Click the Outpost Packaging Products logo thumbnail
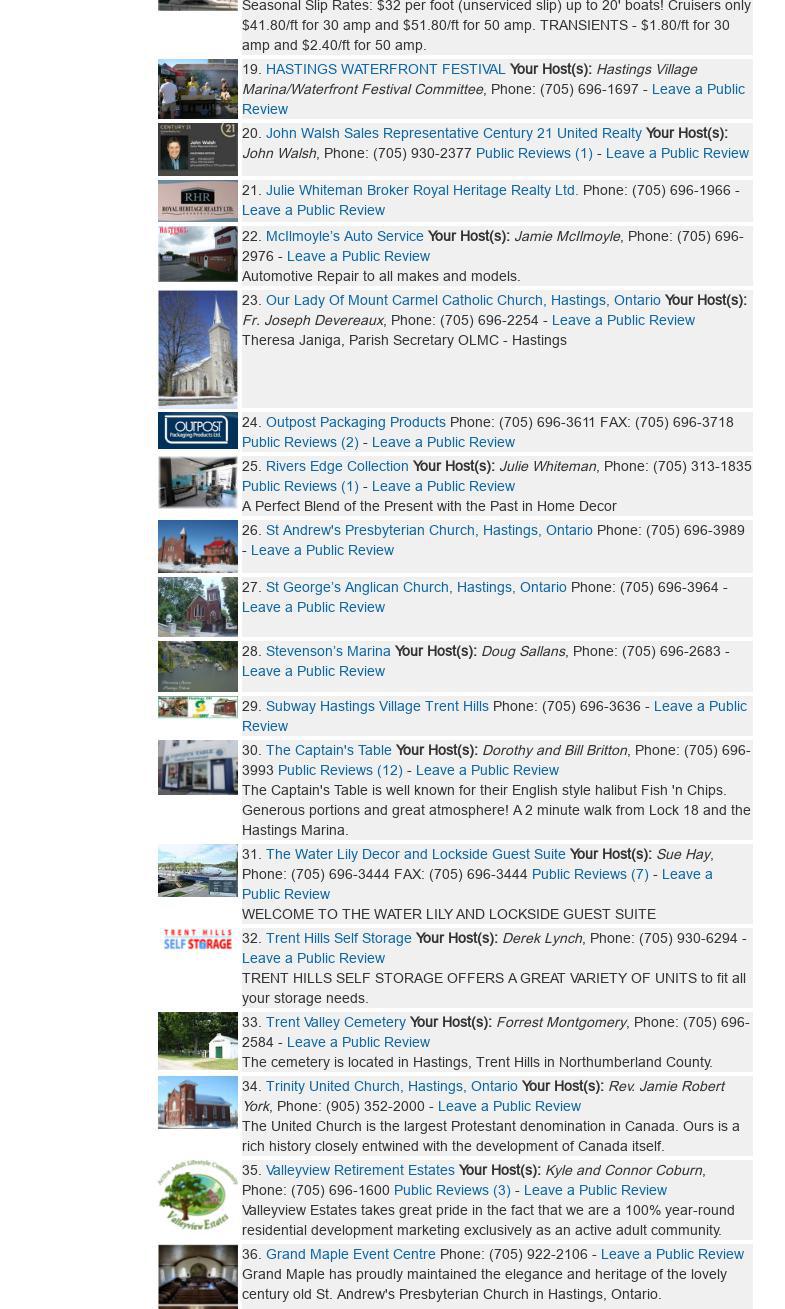Screen dimensions: 785x1309 tap(197, 431)
